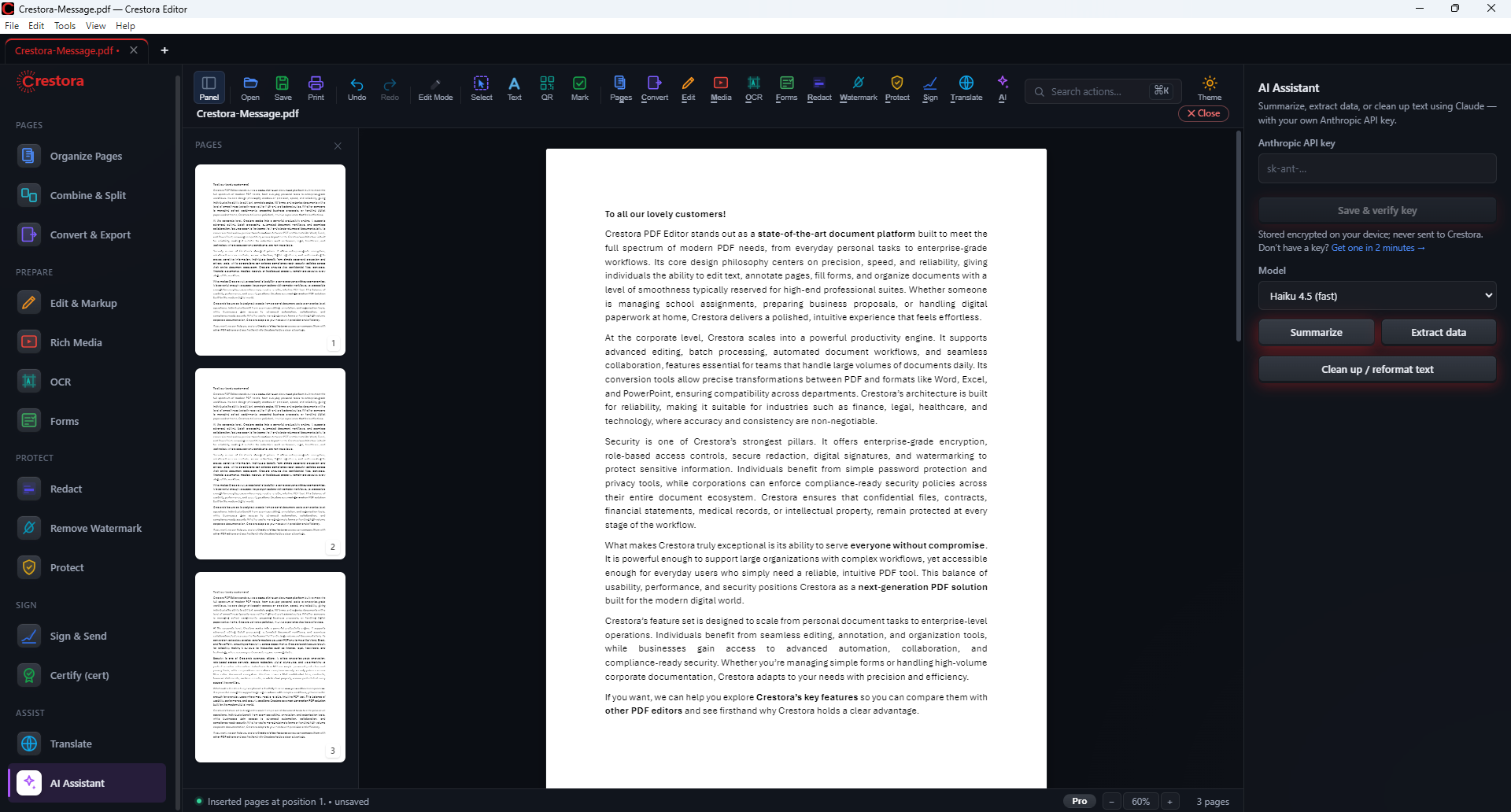Click the Extract data button

pos(1439,332)
